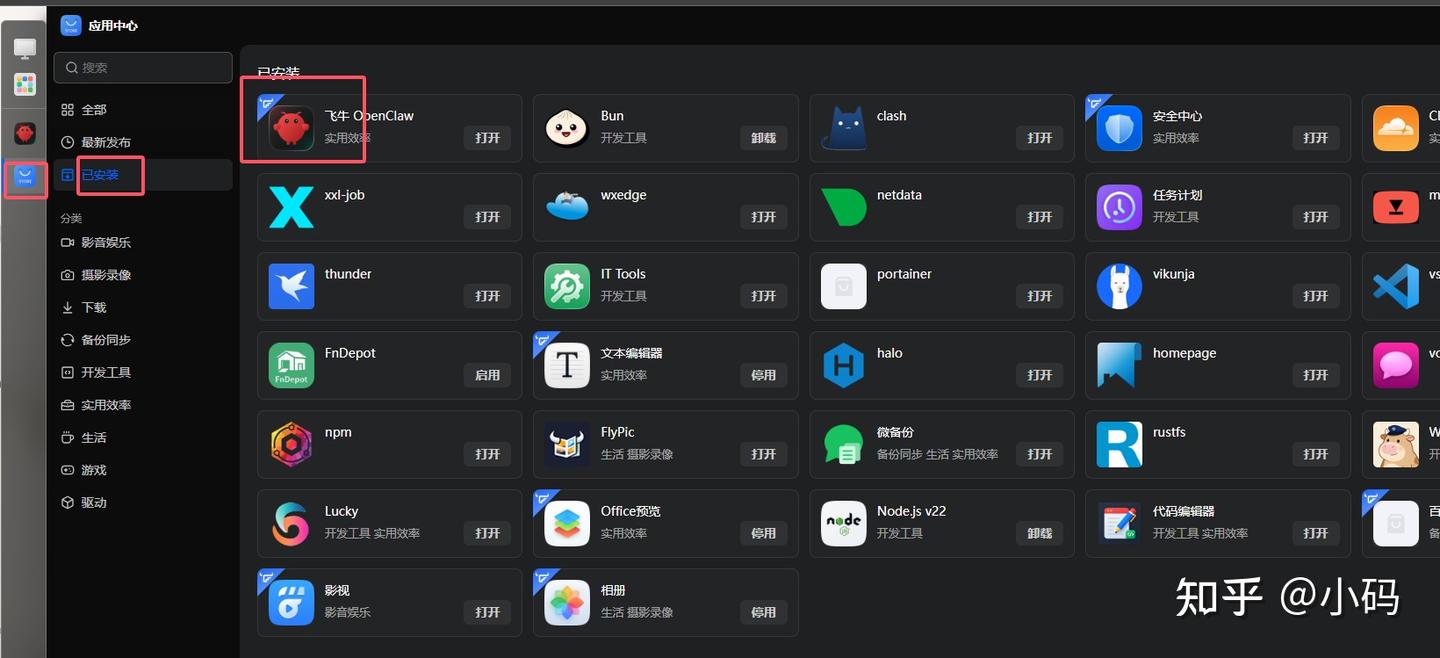Select the 全部 category

(144, 109)
